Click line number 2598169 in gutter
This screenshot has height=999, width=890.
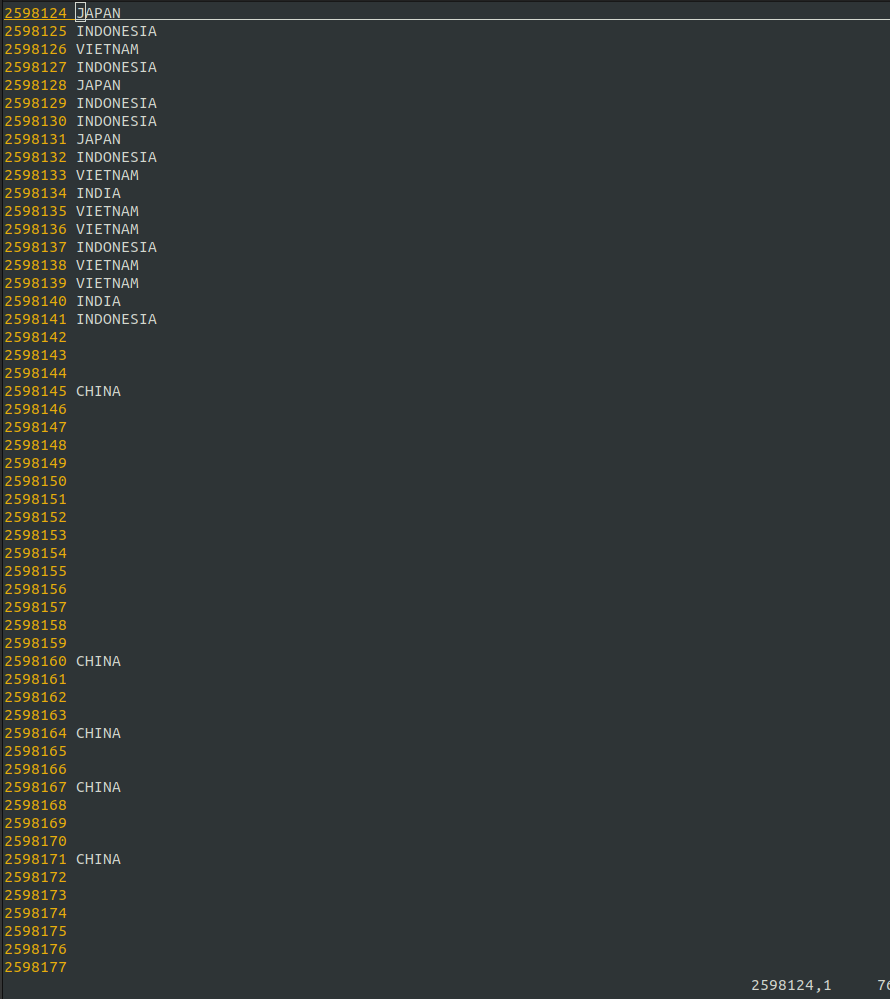coord(35,823)
